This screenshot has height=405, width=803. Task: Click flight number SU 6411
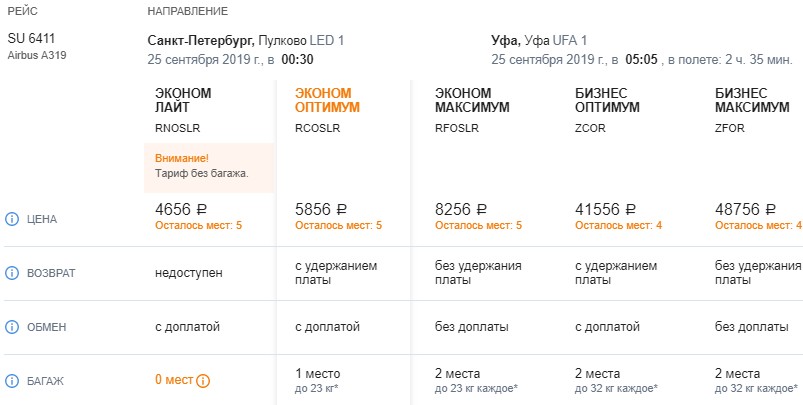(x=33, y=39)
